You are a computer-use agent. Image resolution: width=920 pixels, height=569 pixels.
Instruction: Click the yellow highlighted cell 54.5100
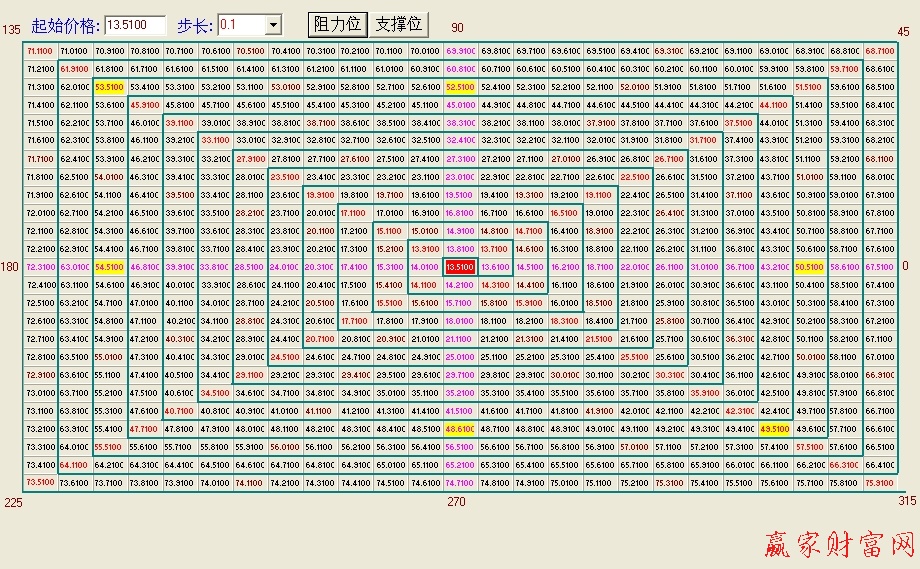pos(109,267)
